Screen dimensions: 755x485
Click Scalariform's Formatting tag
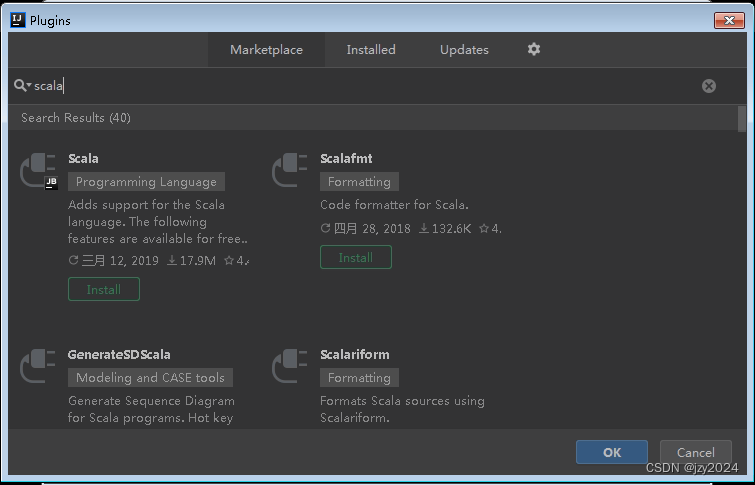(x=359, y=378)
